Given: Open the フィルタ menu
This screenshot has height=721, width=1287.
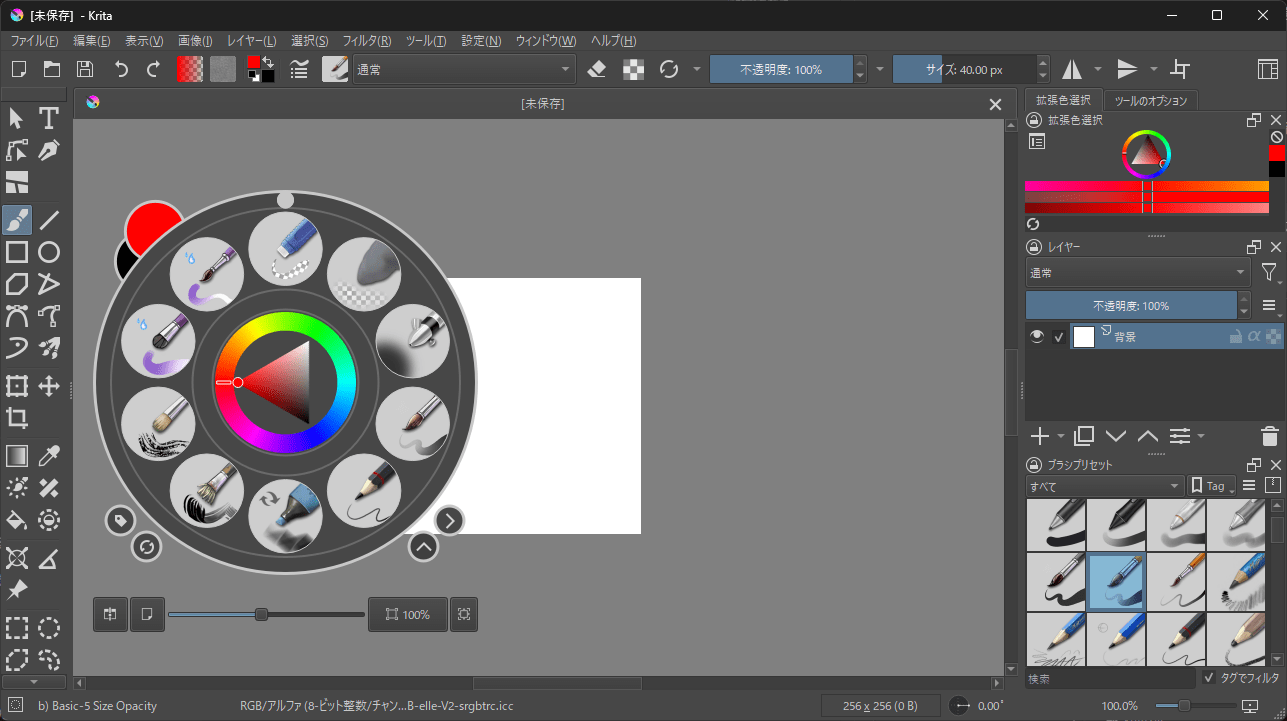Looking at the screenshot, I should click(x=366, y=41).
